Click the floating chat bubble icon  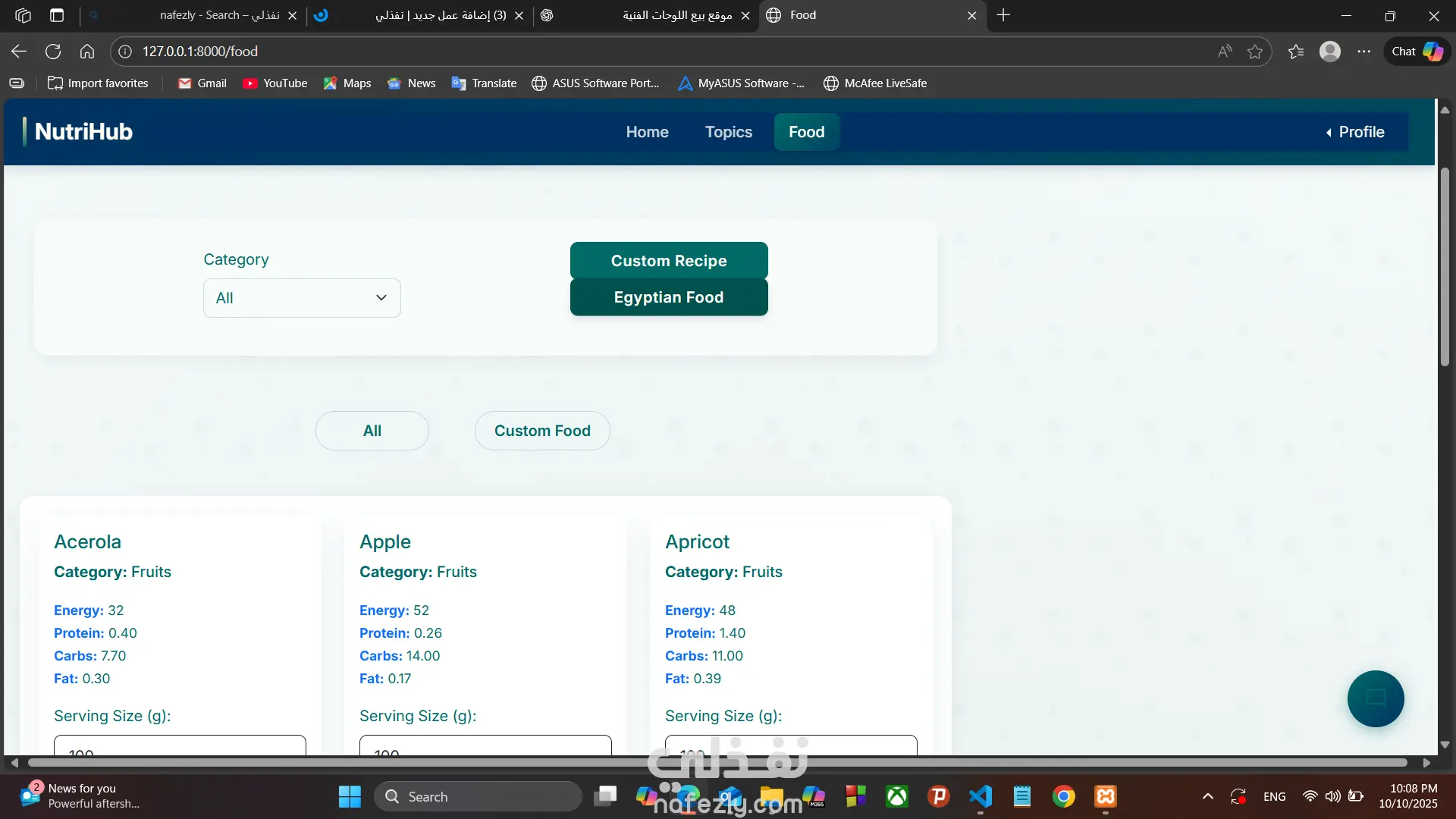coord(1375,698)
